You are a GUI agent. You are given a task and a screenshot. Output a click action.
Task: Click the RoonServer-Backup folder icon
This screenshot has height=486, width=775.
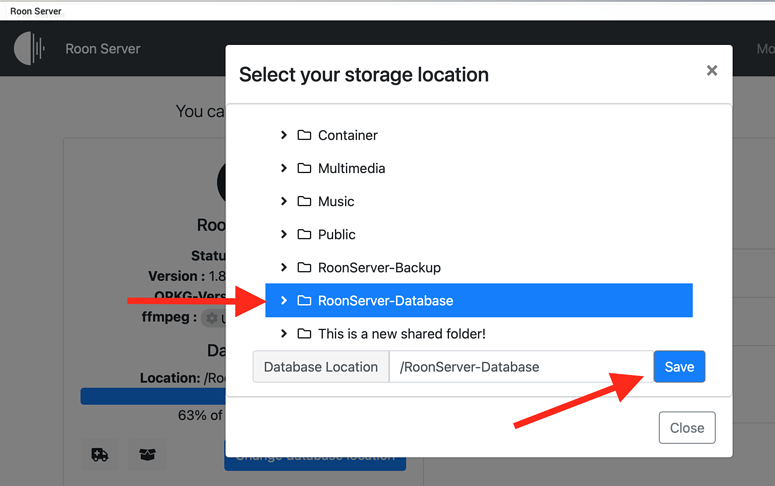click(304, 267)
